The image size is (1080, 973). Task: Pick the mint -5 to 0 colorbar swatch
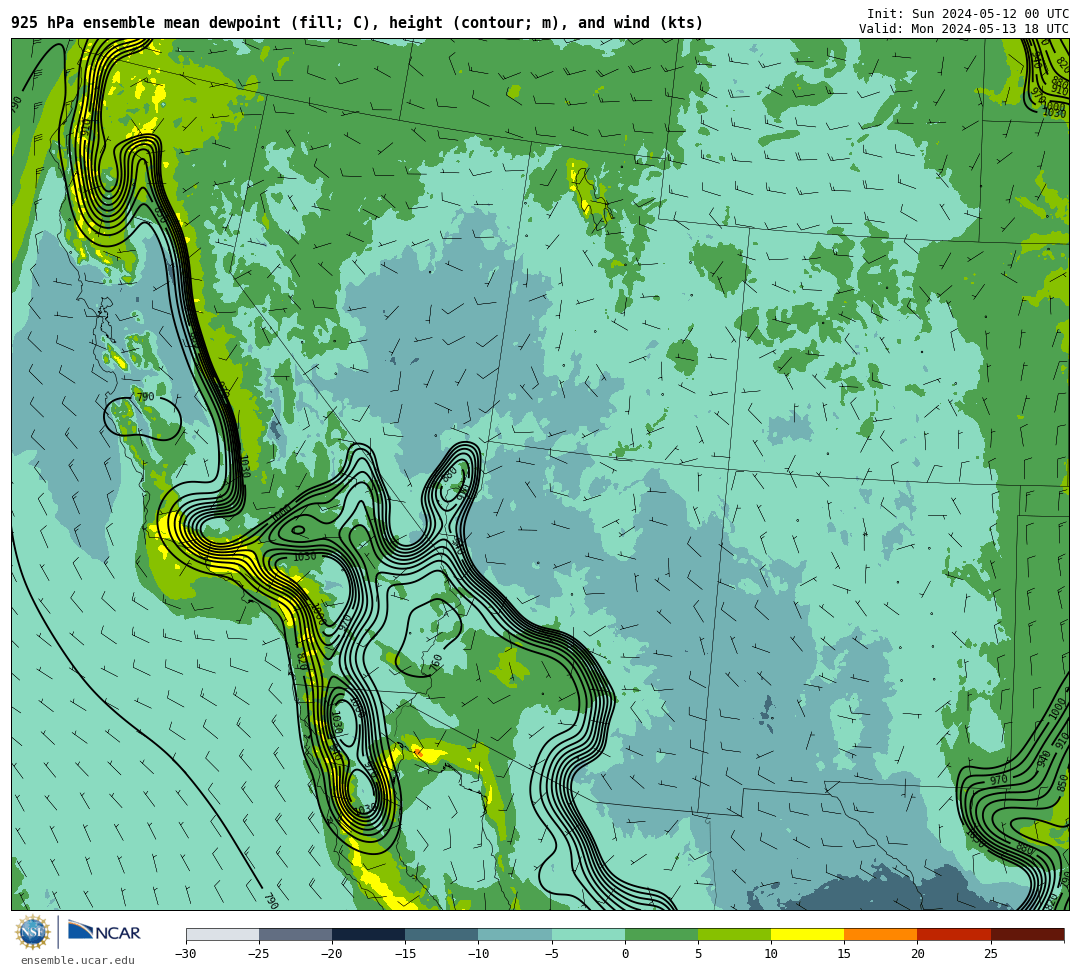[x=588, y=934]
